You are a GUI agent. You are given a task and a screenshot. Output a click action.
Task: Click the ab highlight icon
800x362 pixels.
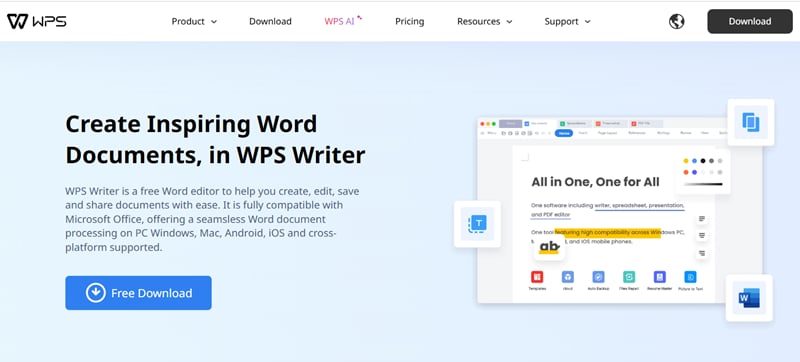coord(549,247)
